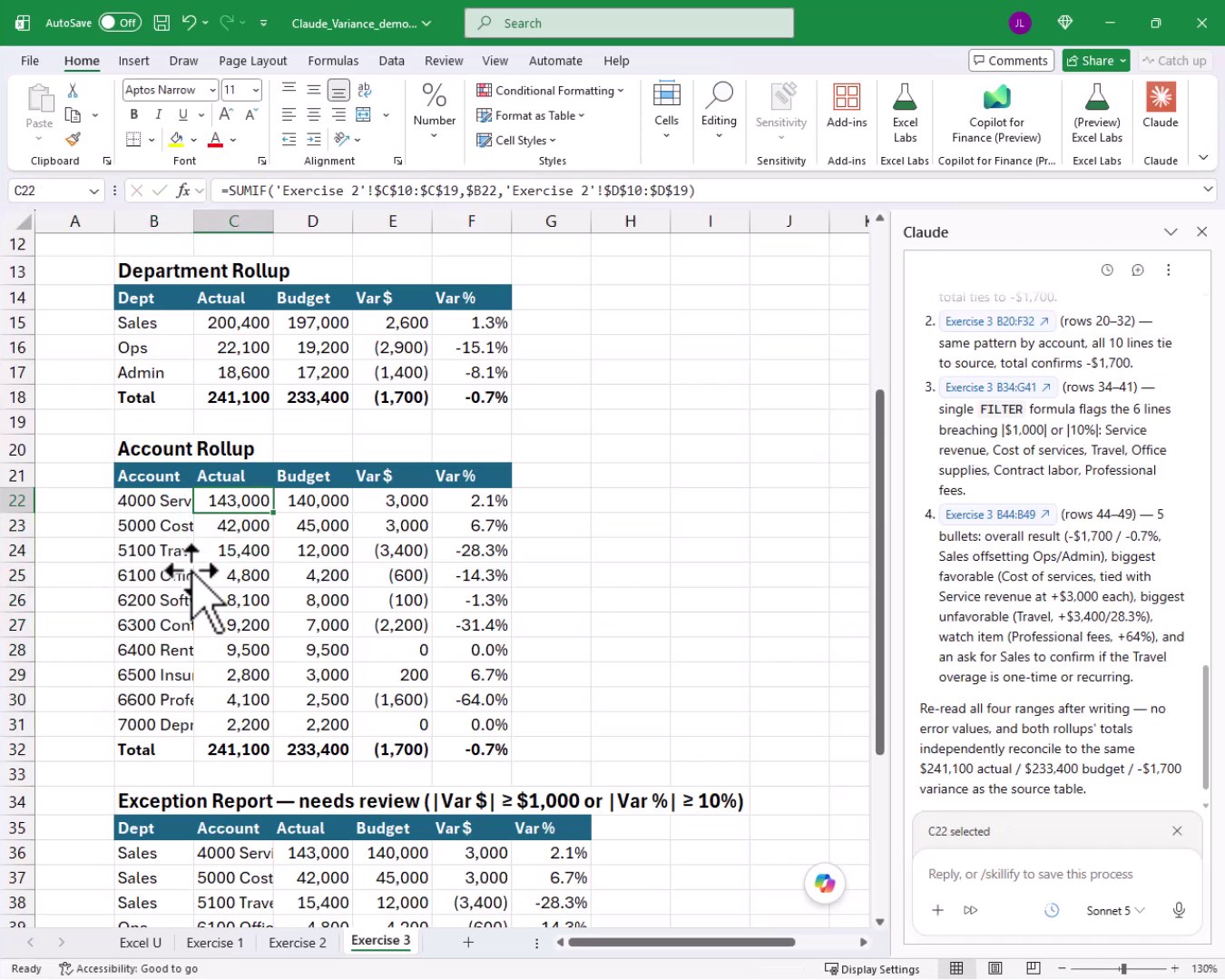Open the Insert ribbon tab
The image size is (1225, 980).
(133, 61)
